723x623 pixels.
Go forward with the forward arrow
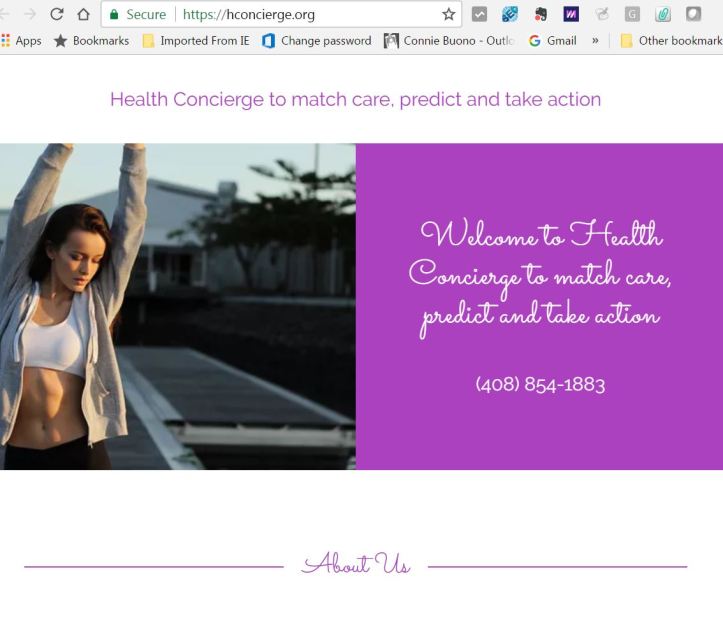(x=30, y=14)
